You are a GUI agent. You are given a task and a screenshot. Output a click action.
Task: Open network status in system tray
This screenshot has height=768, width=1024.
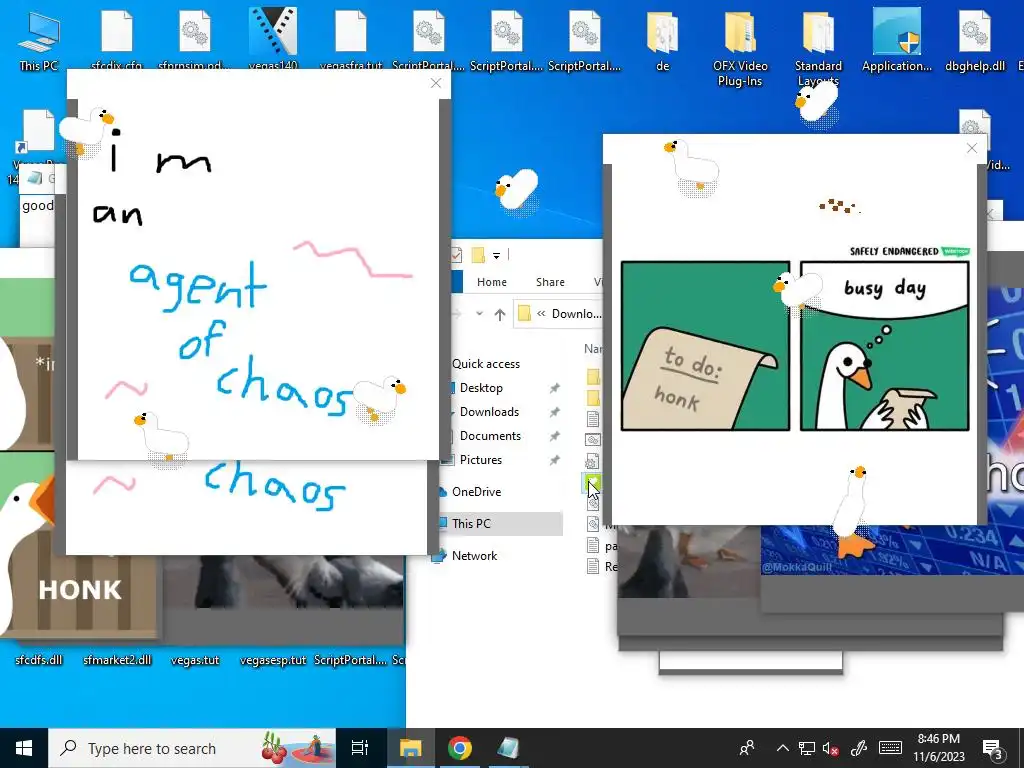pyautogui.click(x=807, y=748)
